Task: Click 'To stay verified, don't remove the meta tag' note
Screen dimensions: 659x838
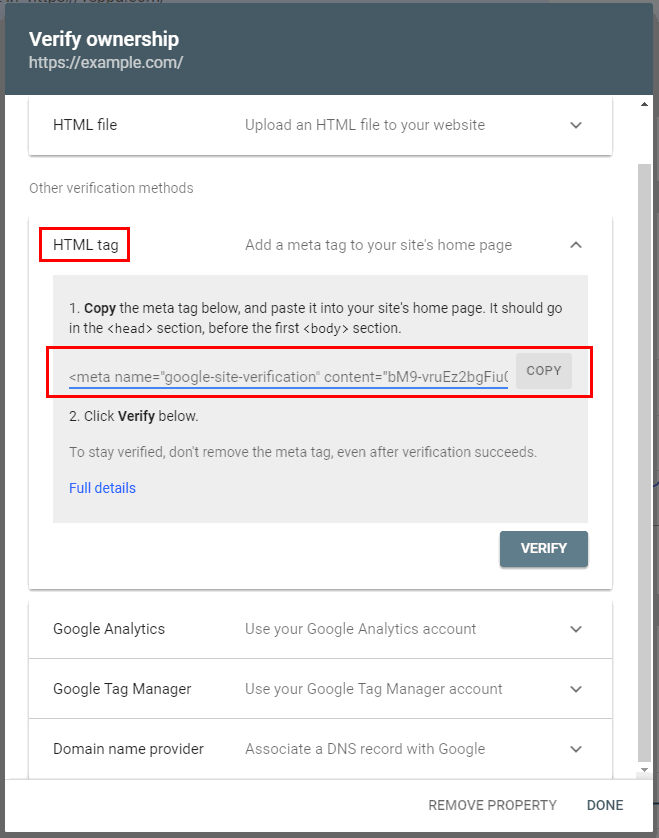Action: [x=303, y=452]
